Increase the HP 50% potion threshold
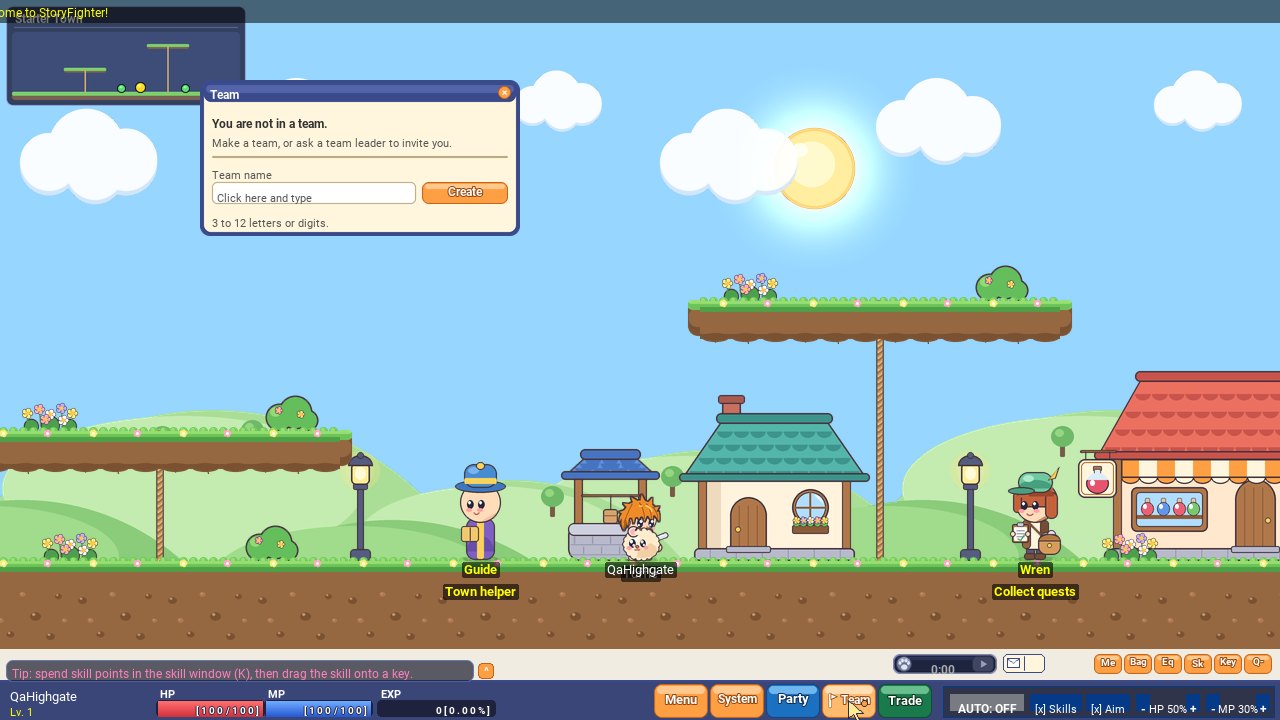Screen dimensions: 1280x720 [x=1193, y=707]
